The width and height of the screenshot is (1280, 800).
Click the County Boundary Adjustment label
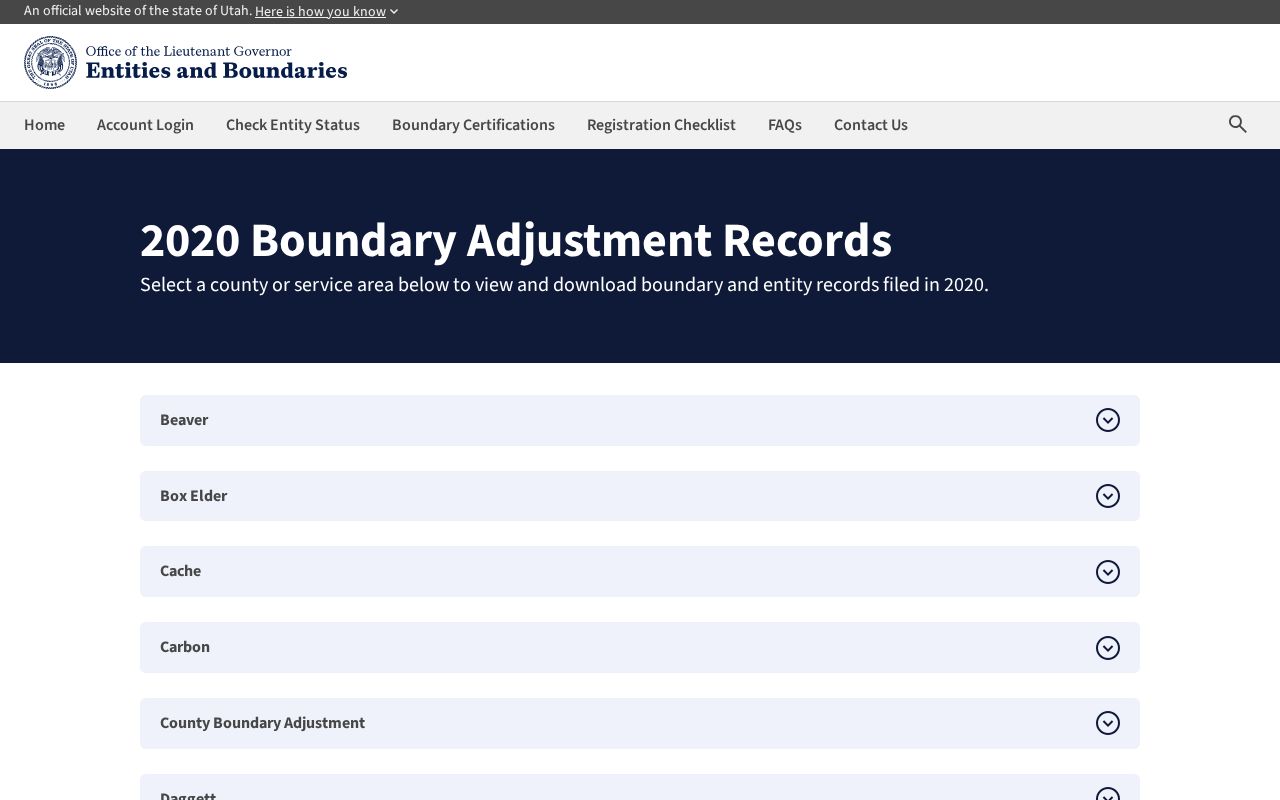pos(262,723)
